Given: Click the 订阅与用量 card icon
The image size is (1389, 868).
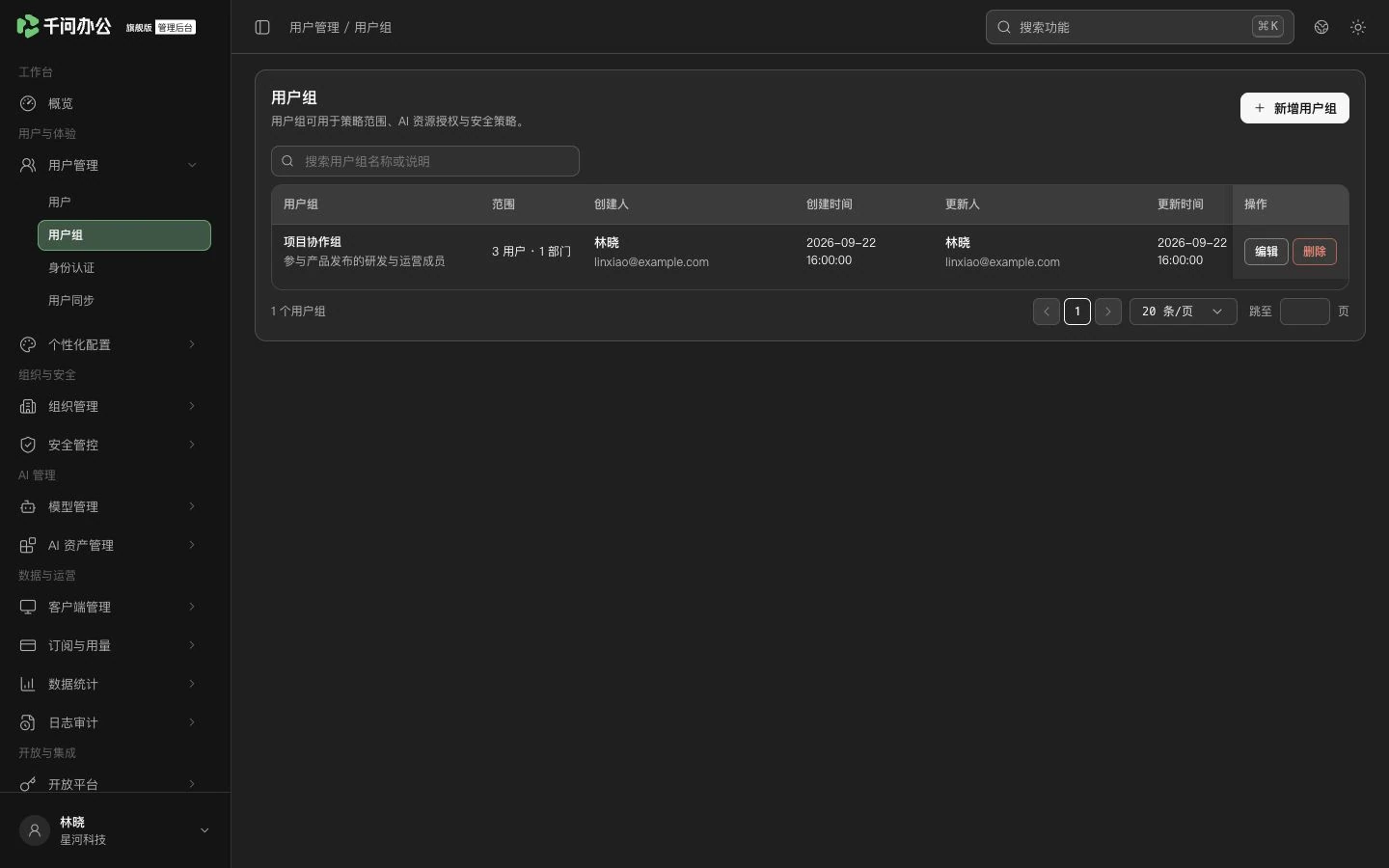Looking at the screenshot, I should click(x=28, y=645).
